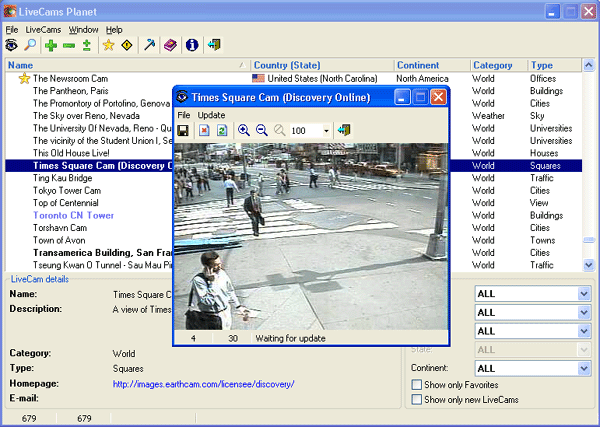Open the zoom percentage 100 dropdown
This screenshot has height=427, width=600.
[326, 131]
